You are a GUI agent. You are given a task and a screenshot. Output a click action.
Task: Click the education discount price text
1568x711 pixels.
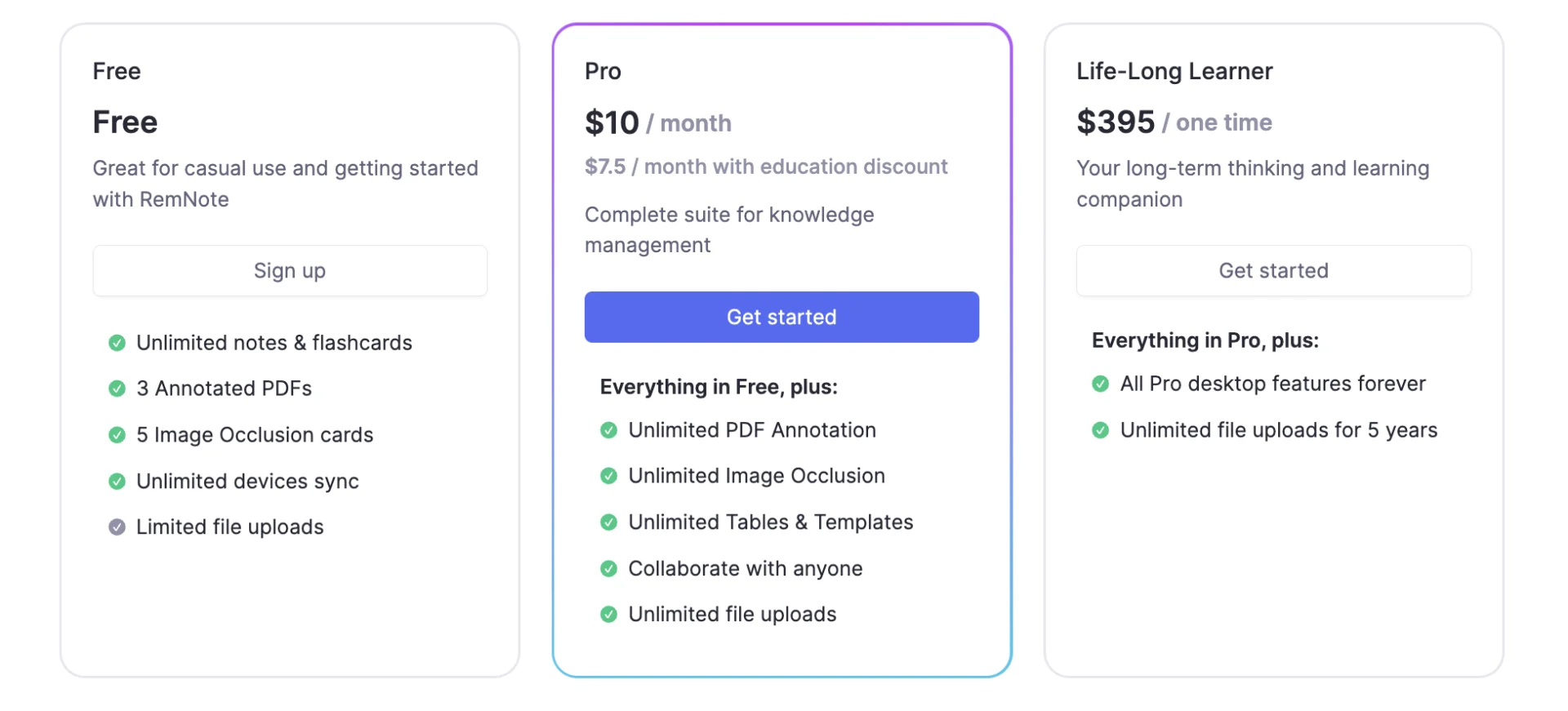pos(765,167)
